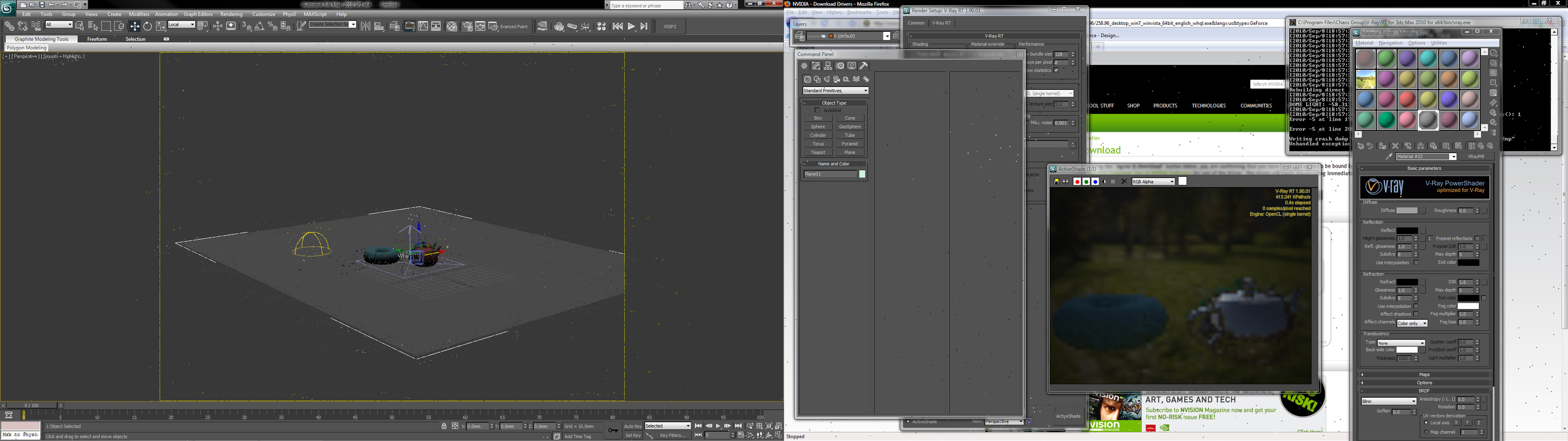
Task: Click the Plane01 object name field
Action: tap(830, 175)
